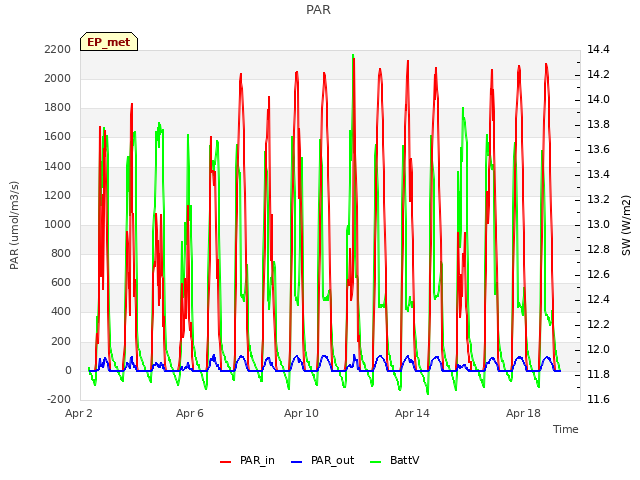Screen dimensions: 640x480
Task: Click the 13.0 right axis tick label
Action: coord(598,224)
